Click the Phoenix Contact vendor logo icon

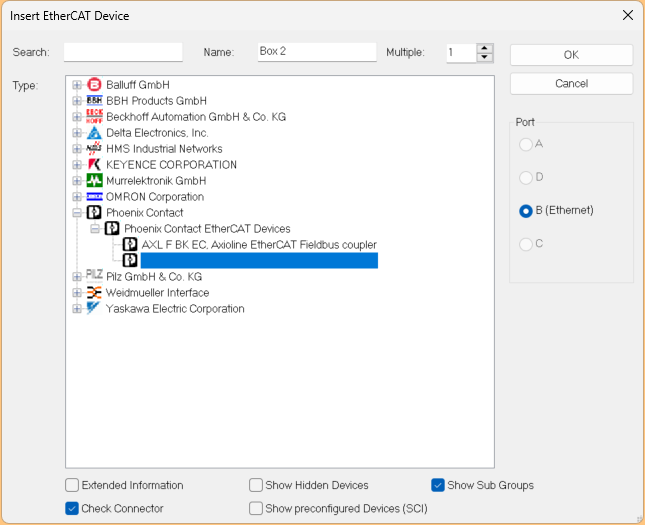[94, 212]
